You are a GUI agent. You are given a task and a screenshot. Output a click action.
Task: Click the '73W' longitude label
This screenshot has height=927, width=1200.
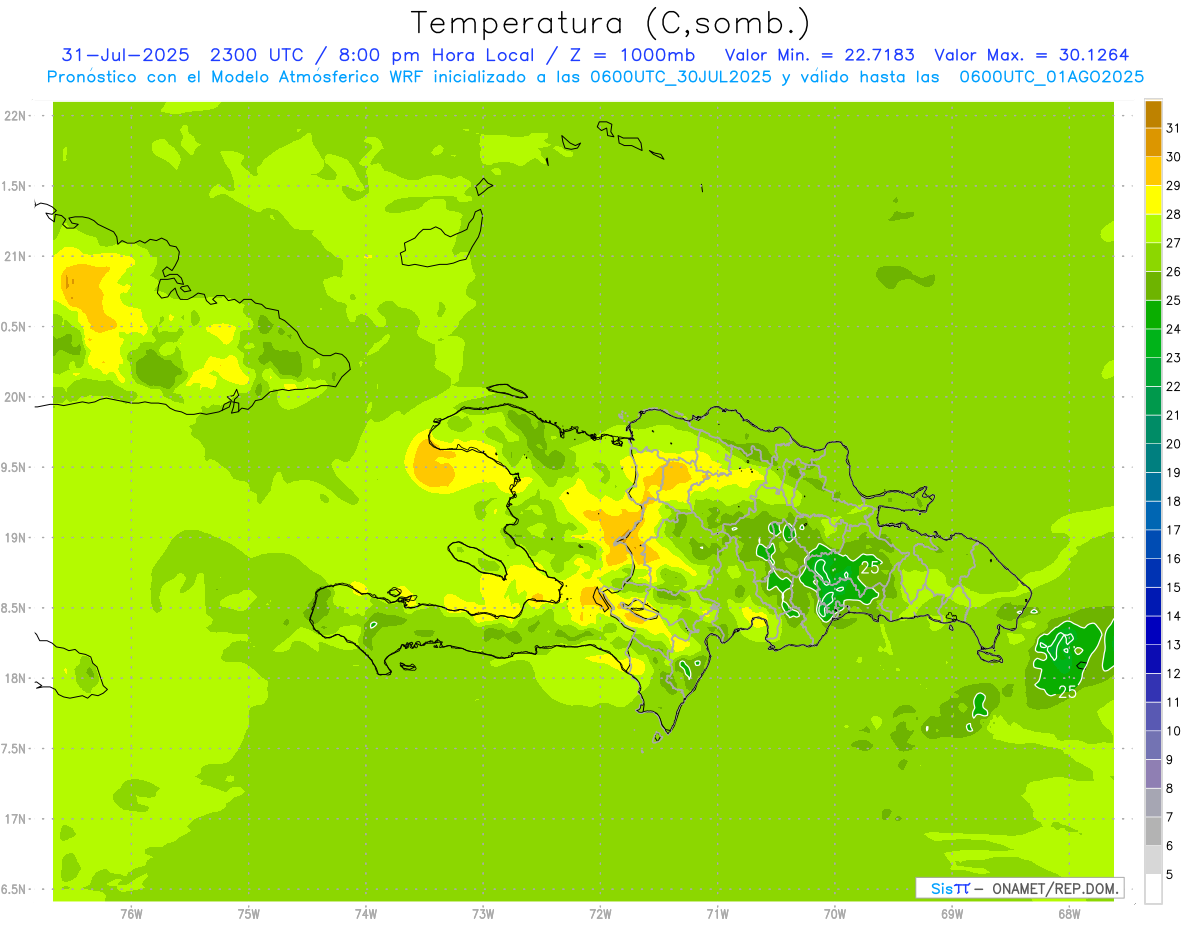click(483, 914)
